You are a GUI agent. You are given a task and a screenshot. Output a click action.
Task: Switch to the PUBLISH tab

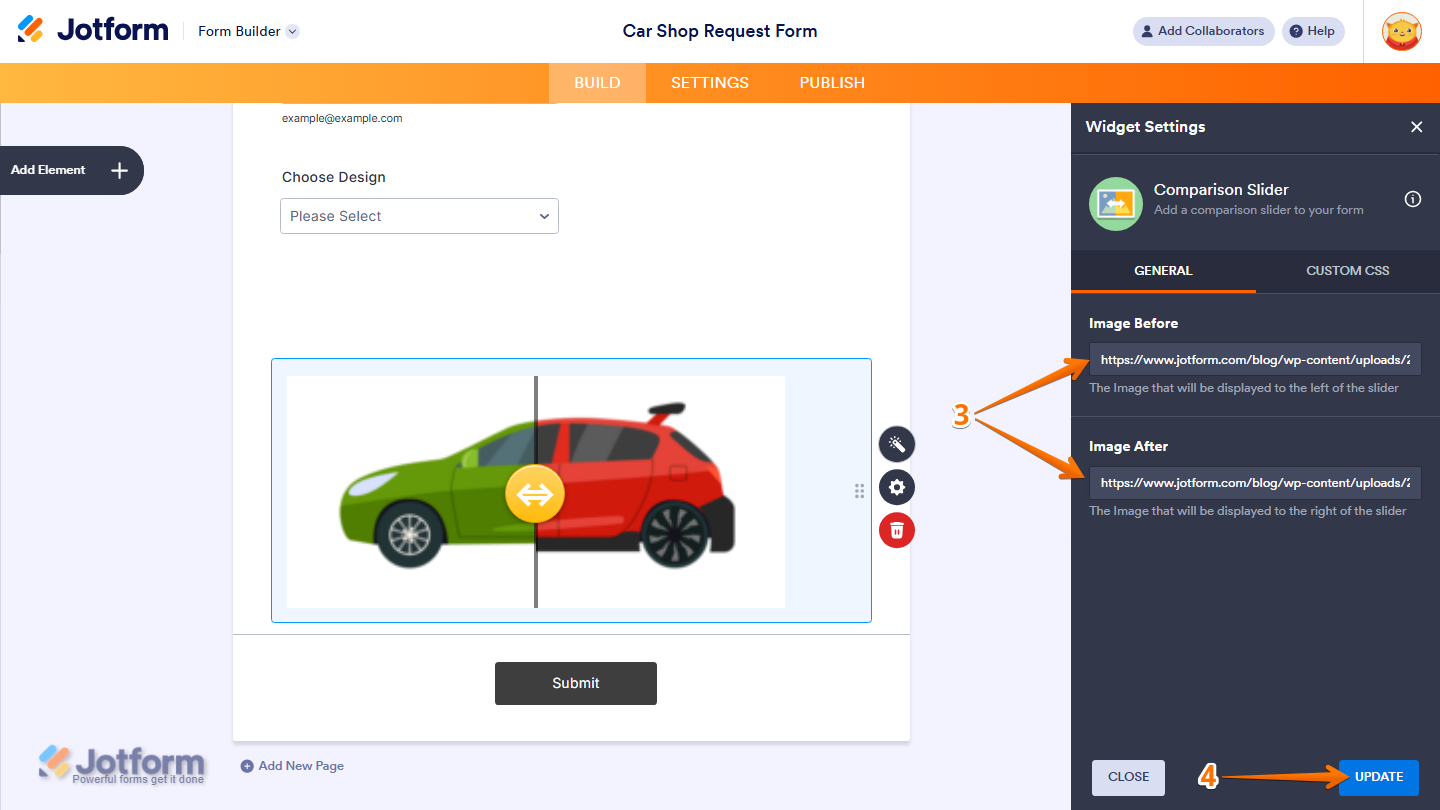tap(832, 83)
